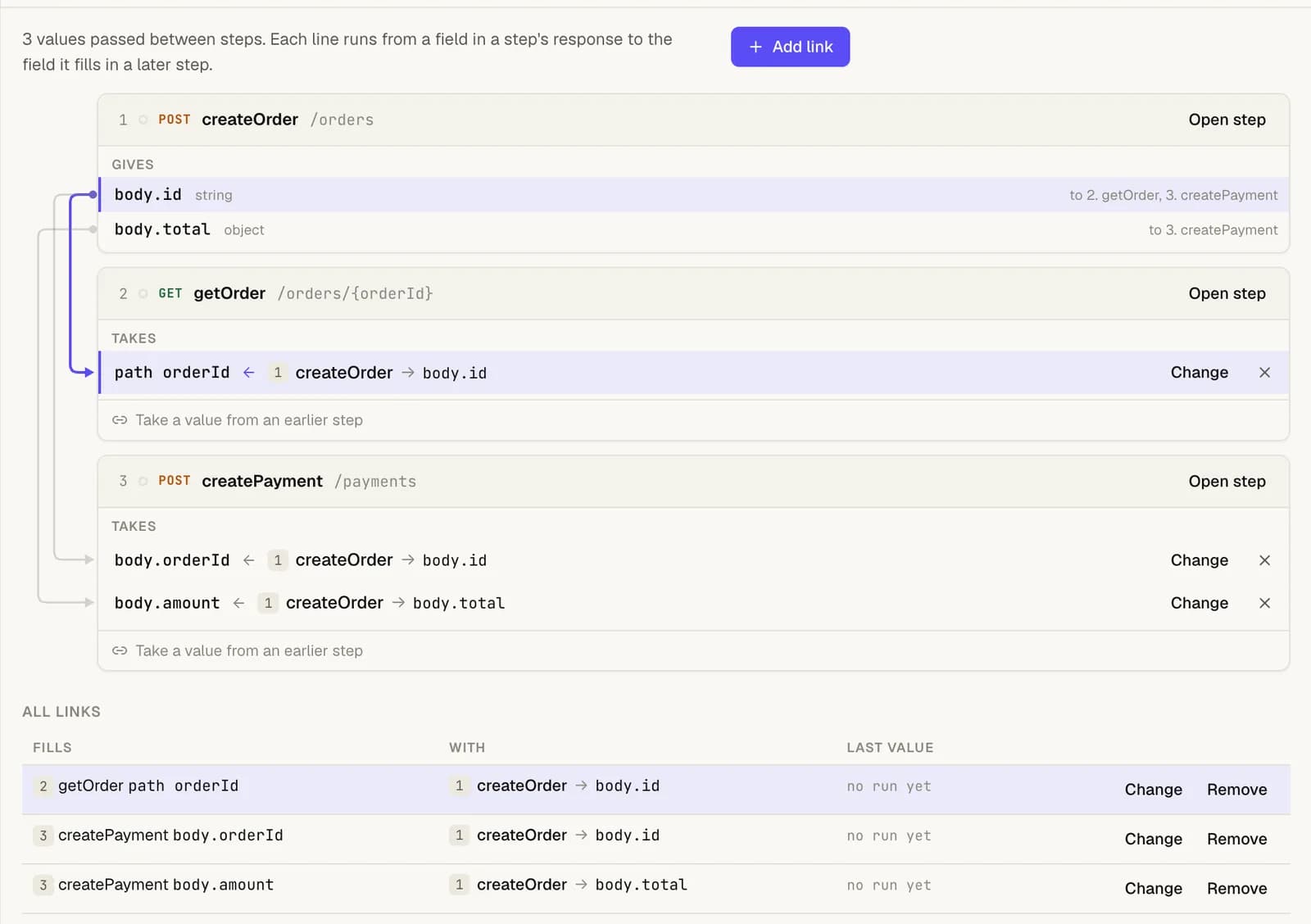Click the createPayment status circle icon
This screenshot has height=924, width=1311.
pyautogui.click(x=143, y=482)
